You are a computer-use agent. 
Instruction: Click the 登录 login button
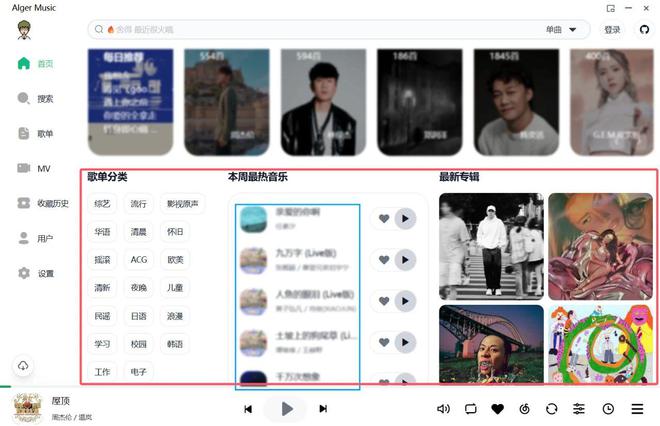tap(612, 30)
